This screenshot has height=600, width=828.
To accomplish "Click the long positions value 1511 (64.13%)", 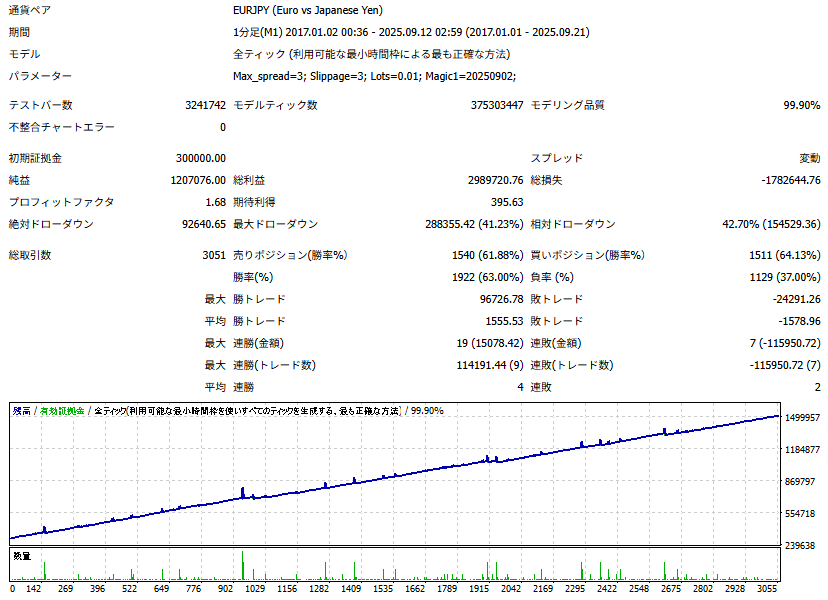I will pos(785,255).
